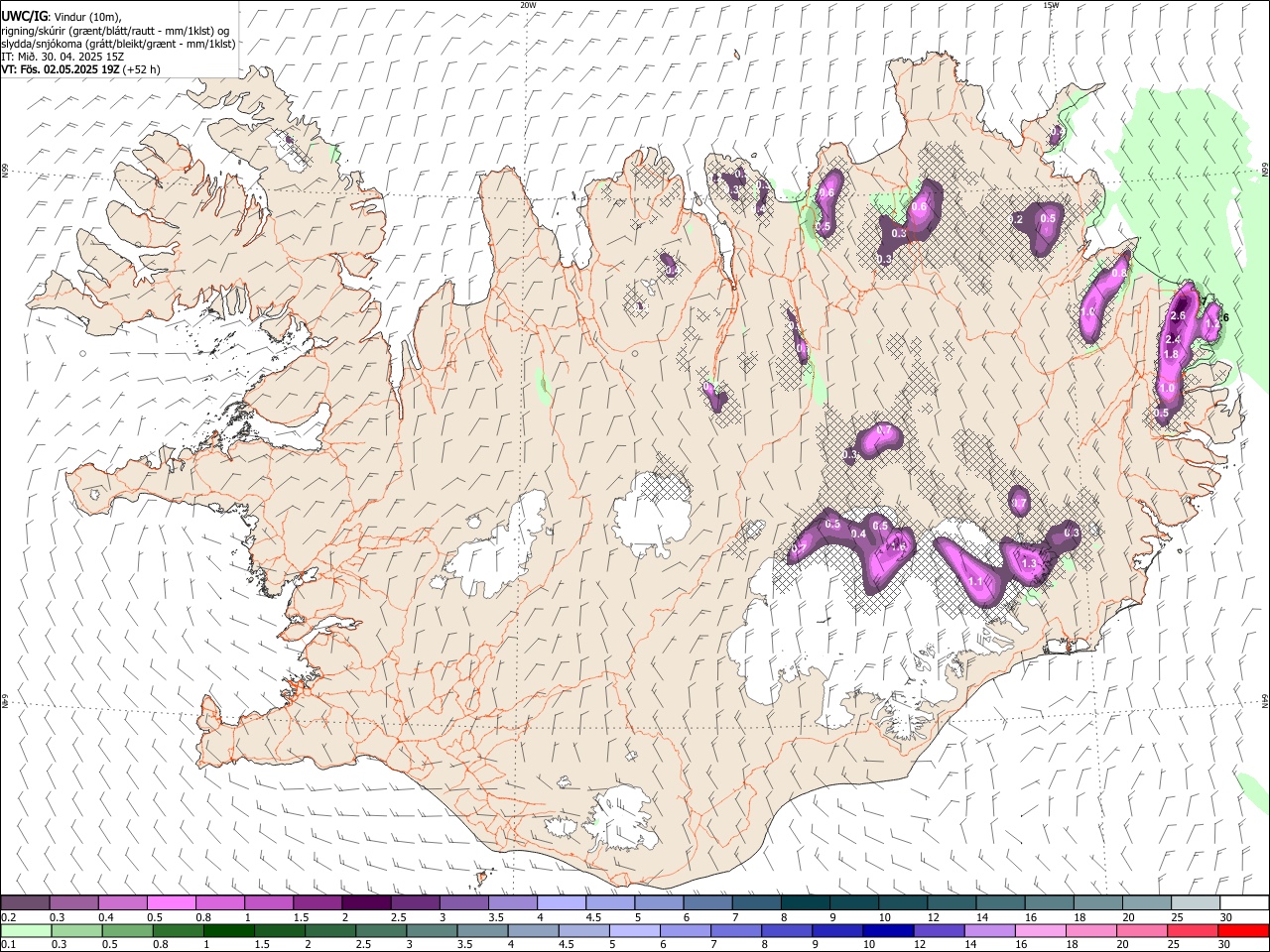Select the pale green swatch between 0.1 and 0.3 in the lower scale
The height and width of the screenshot is (952, 1270).
coord(26,930)
